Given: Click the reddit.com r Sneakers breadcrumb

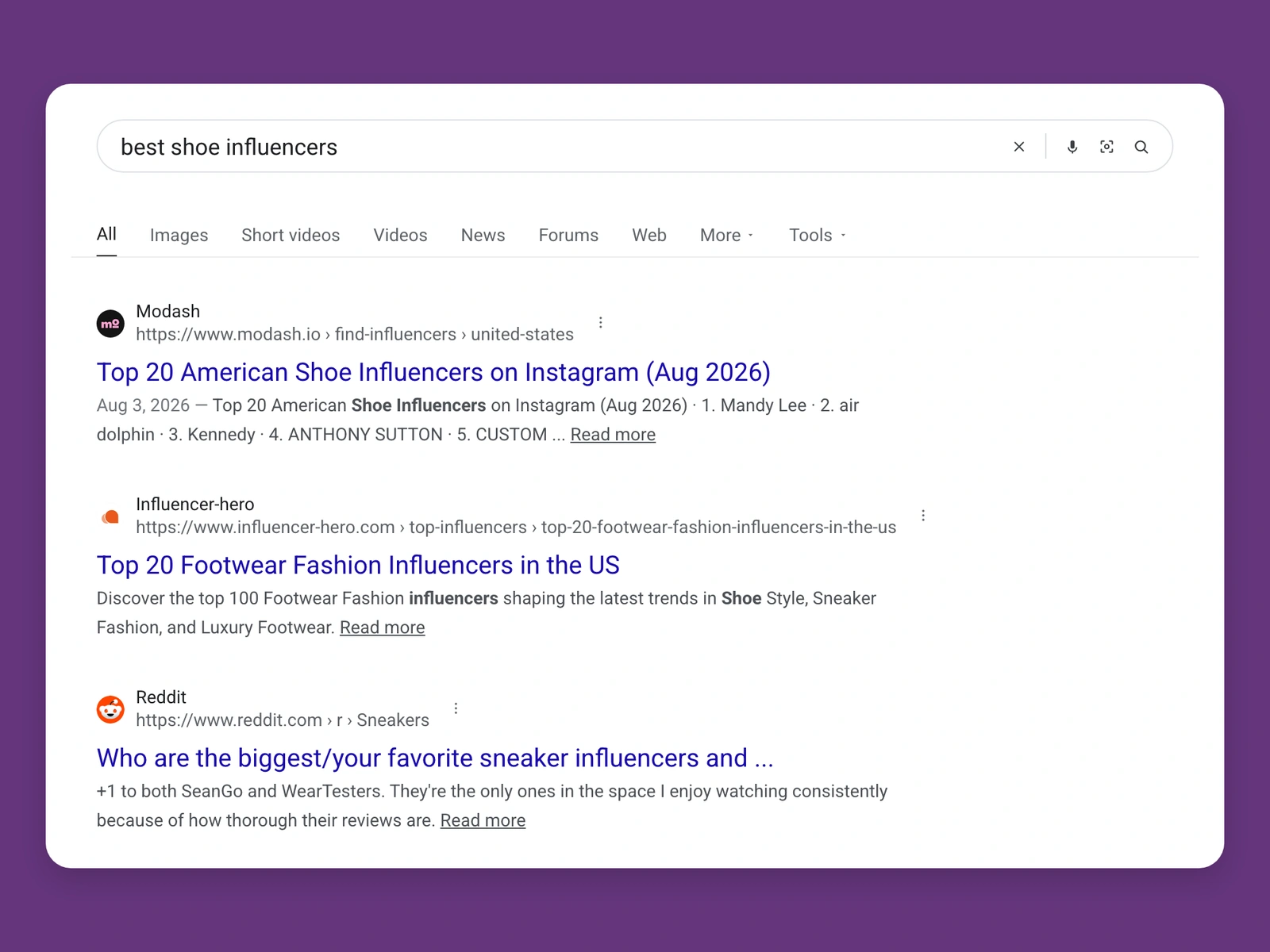Looking at the screenshot, I should 283,720.
